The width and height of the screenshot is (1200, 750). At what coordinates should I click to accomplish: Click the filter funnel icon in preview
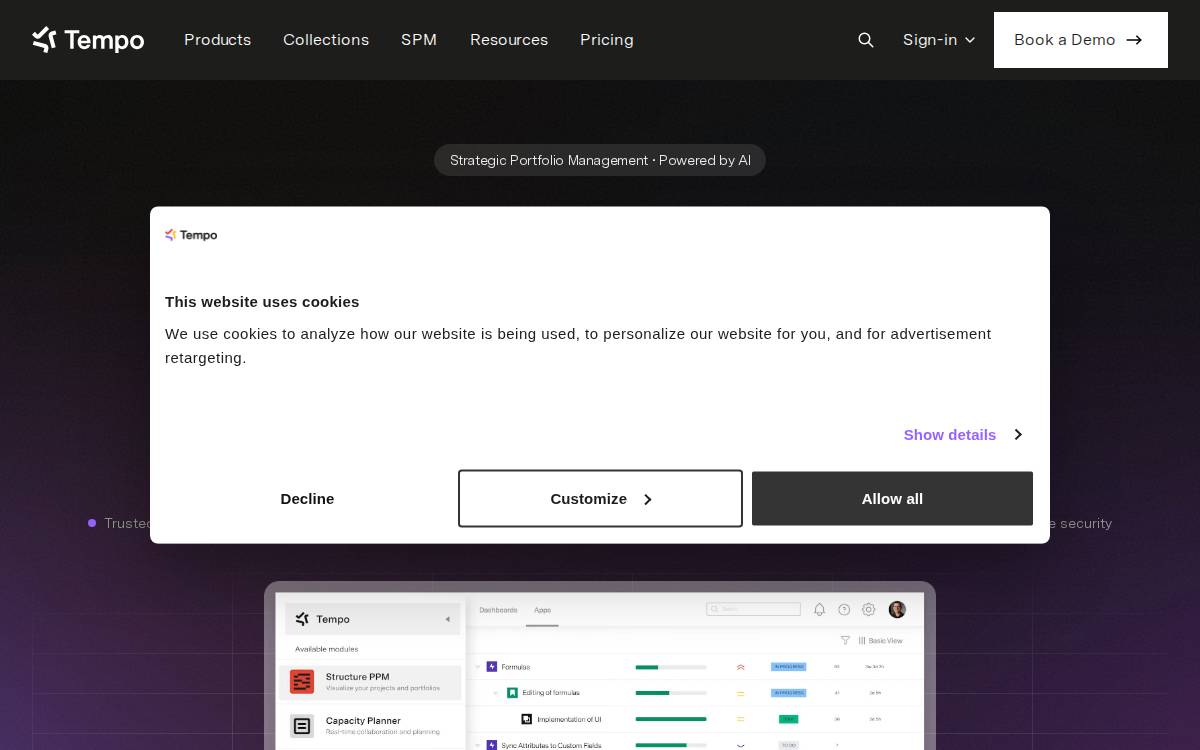tap(845, 640)
